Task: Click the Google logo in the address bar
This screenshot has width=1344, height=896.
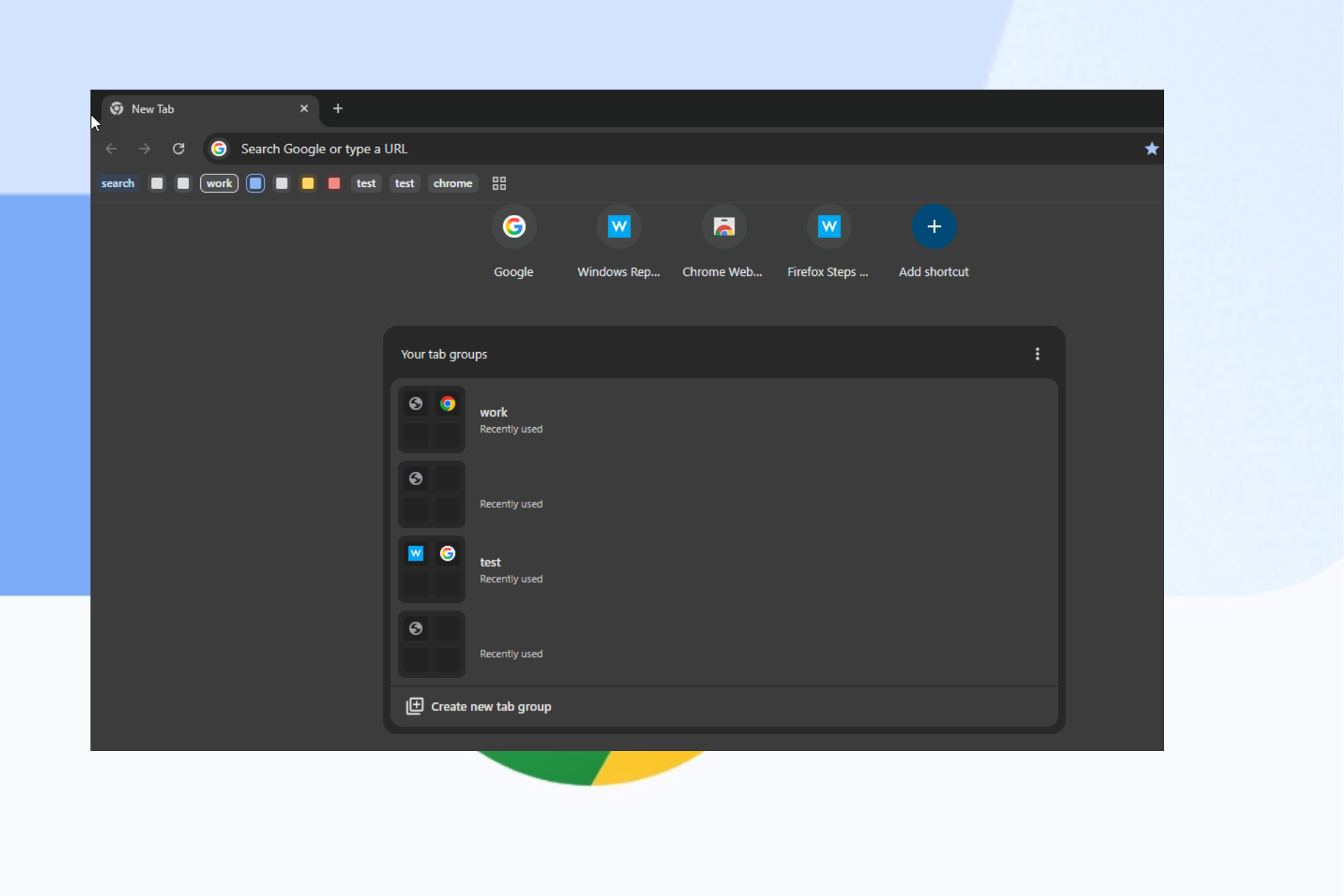Action: click(x=219, y=148)
